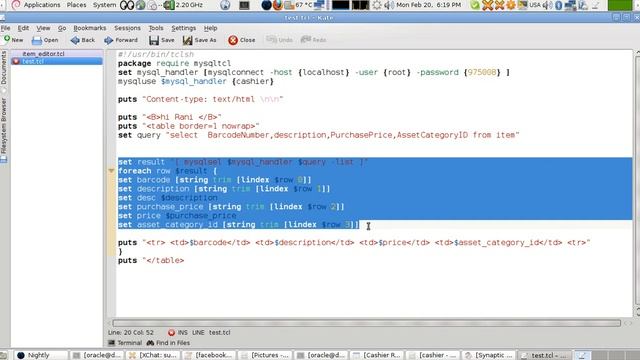Switch to cashier - taskbar window
The width and height of the screenshot is (640, 360).
[432, 355]
